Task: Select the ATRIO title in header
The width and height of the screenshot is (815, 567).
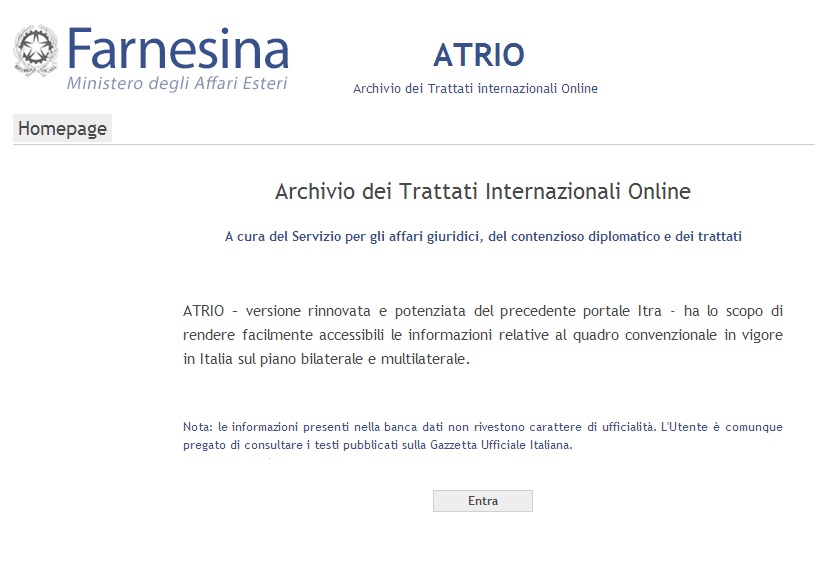Action: point(478,54)
